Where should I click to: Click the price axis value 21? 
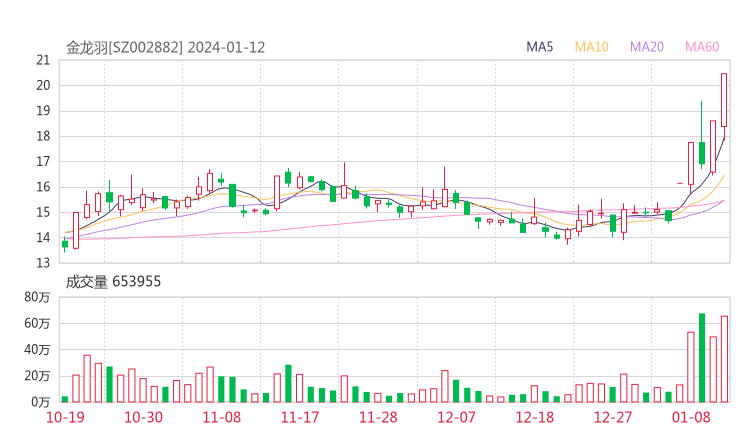(x=43, y=60)
